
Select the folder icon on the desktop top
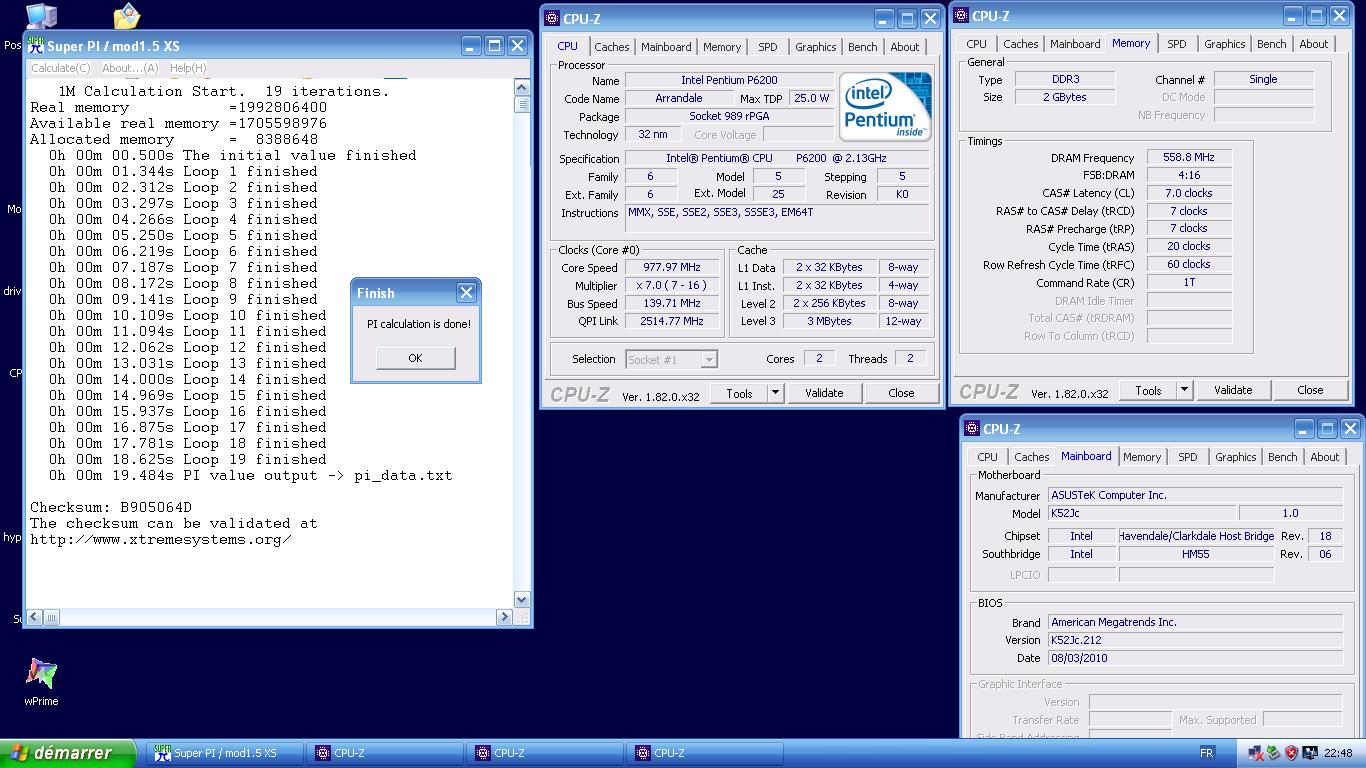pyautogui.click(x=127, y=15)
